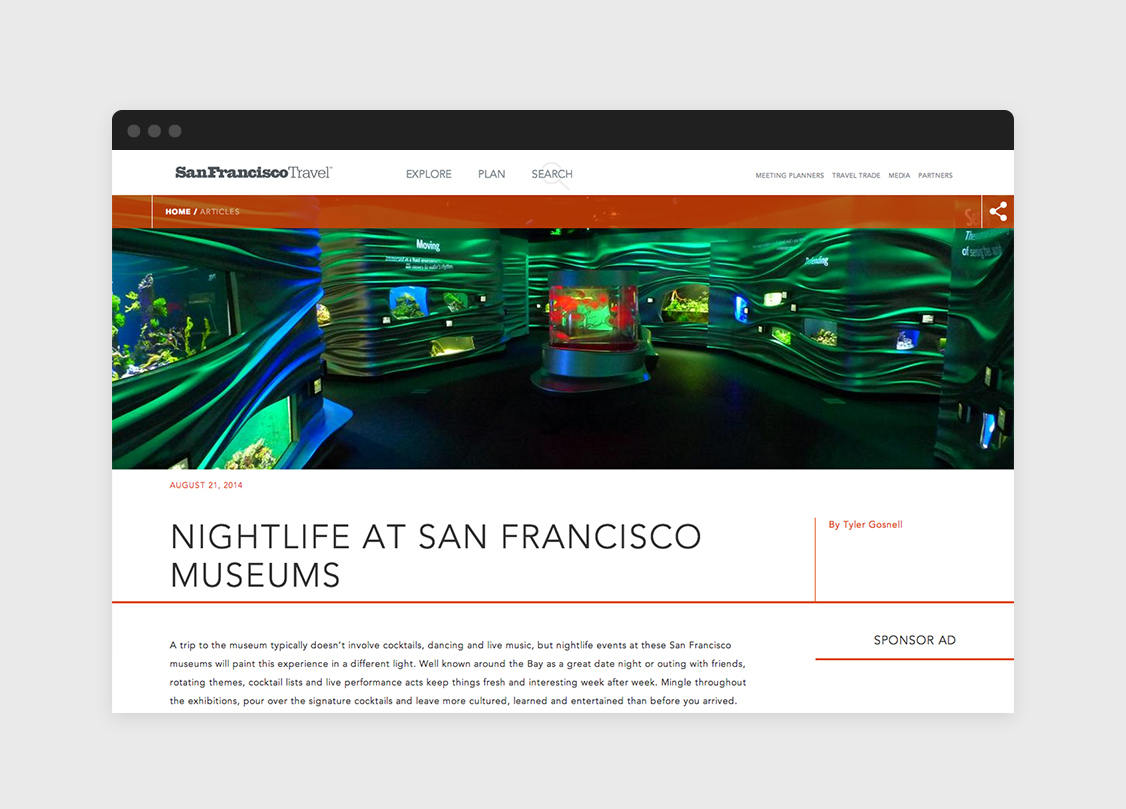This screenshot has height=809, width=1126.
Task: Click the San Francisco Travel logo
Action: (x=253, y=173)
